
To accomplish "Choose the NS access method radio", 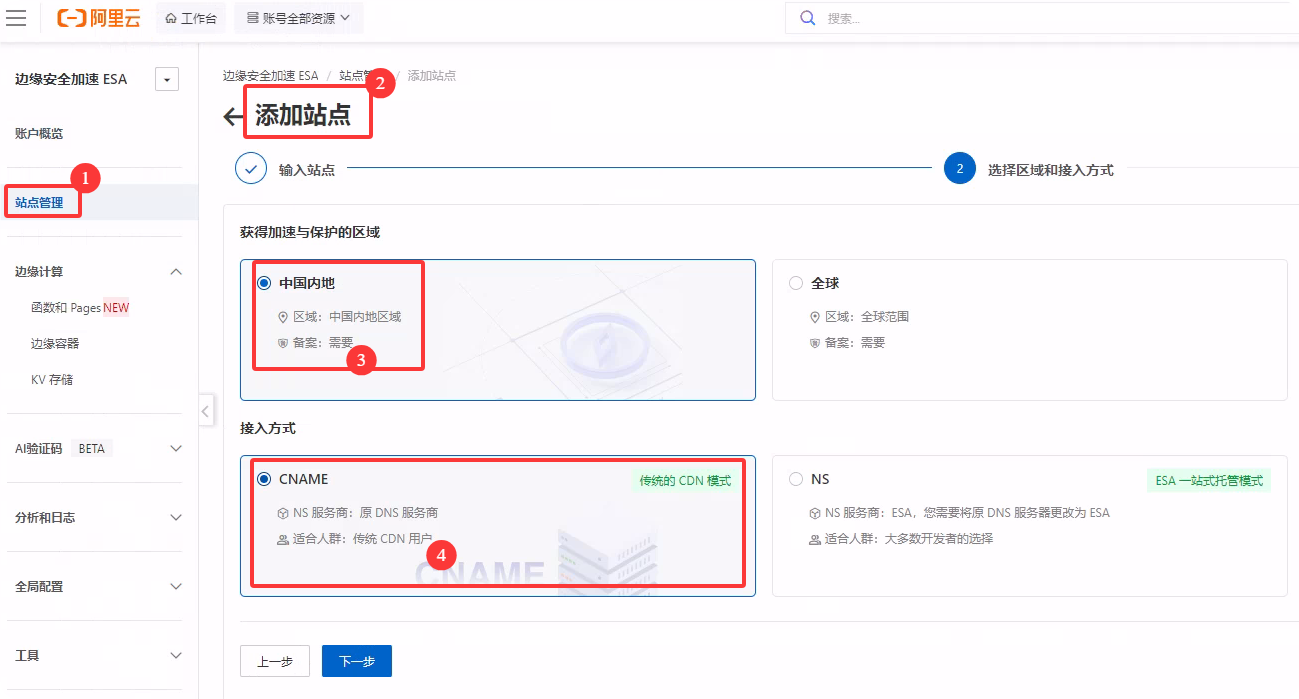I will pyautogui.click(x=796, y=479).
